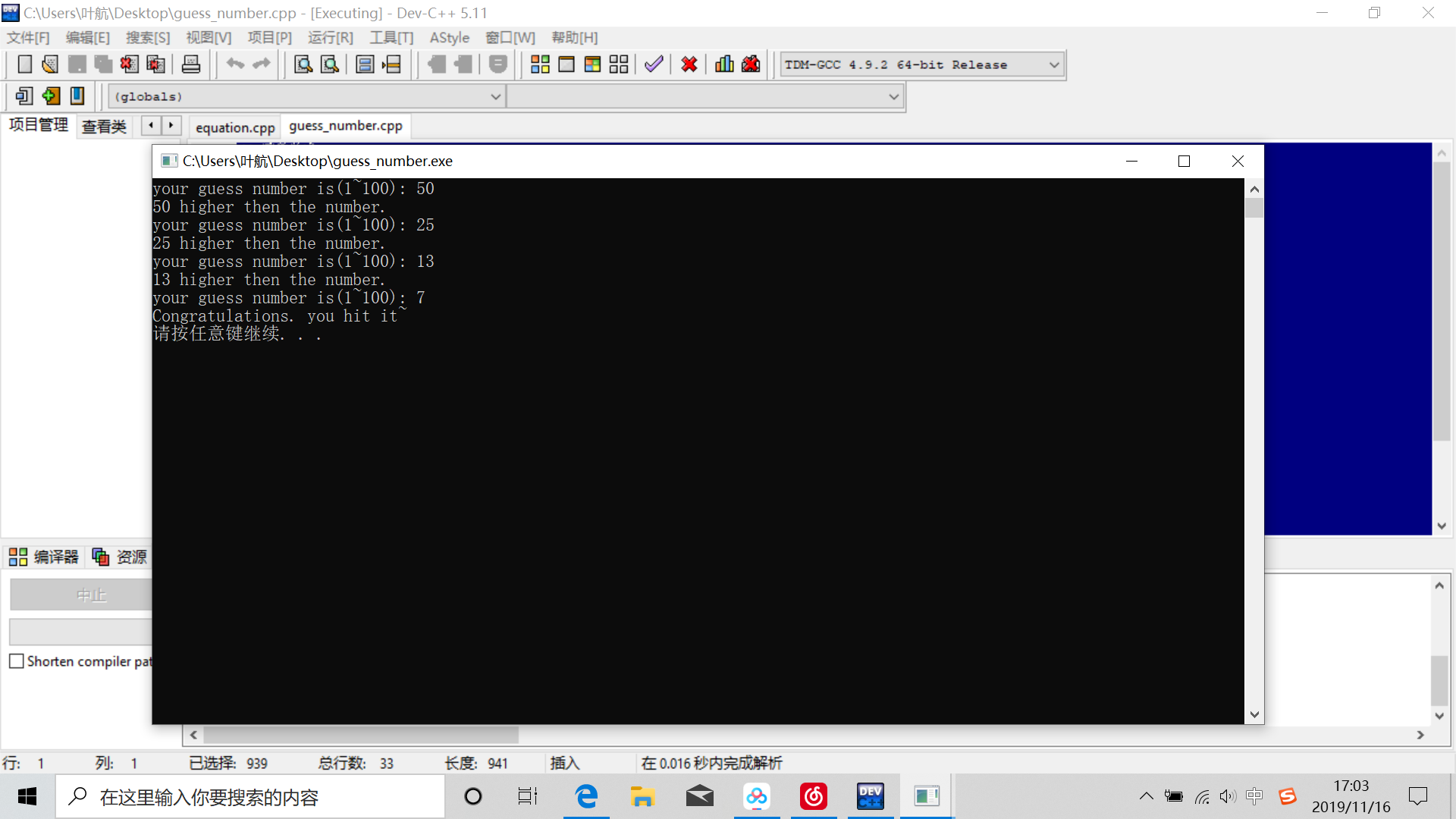Open the 编译器 compiler output tab
Viewport: 1456px width, 819px height.
[x=44, y=557]
